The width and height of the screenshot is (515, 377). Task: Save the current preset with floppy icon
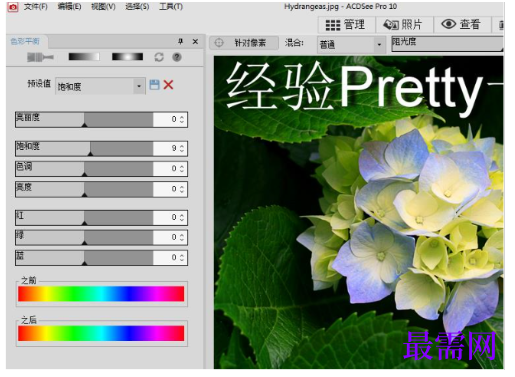pos(154,85)
